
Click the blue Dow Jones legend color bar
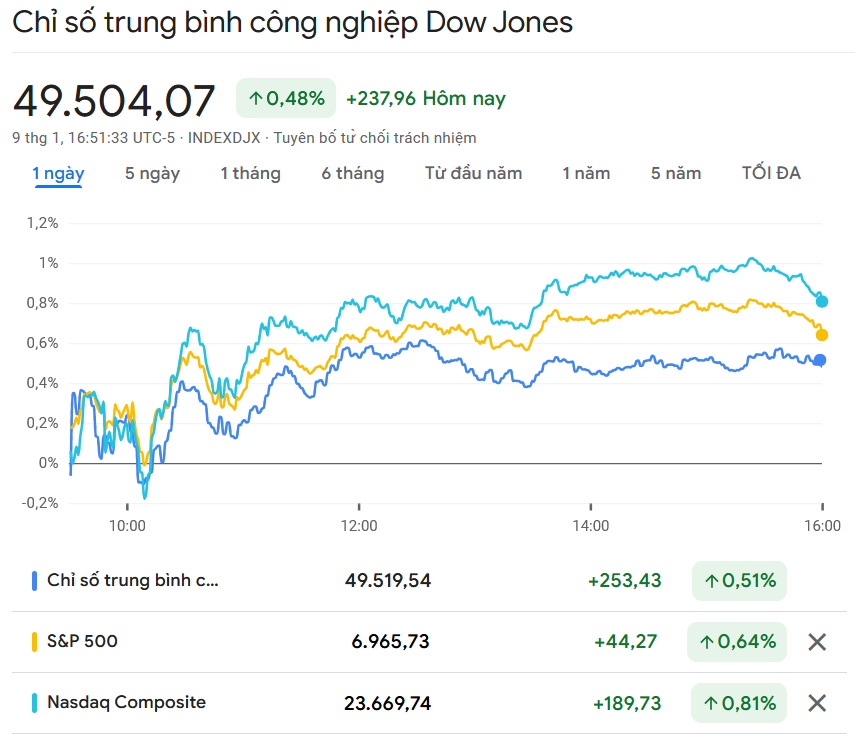pyautogui.click(x=34, y=581)
